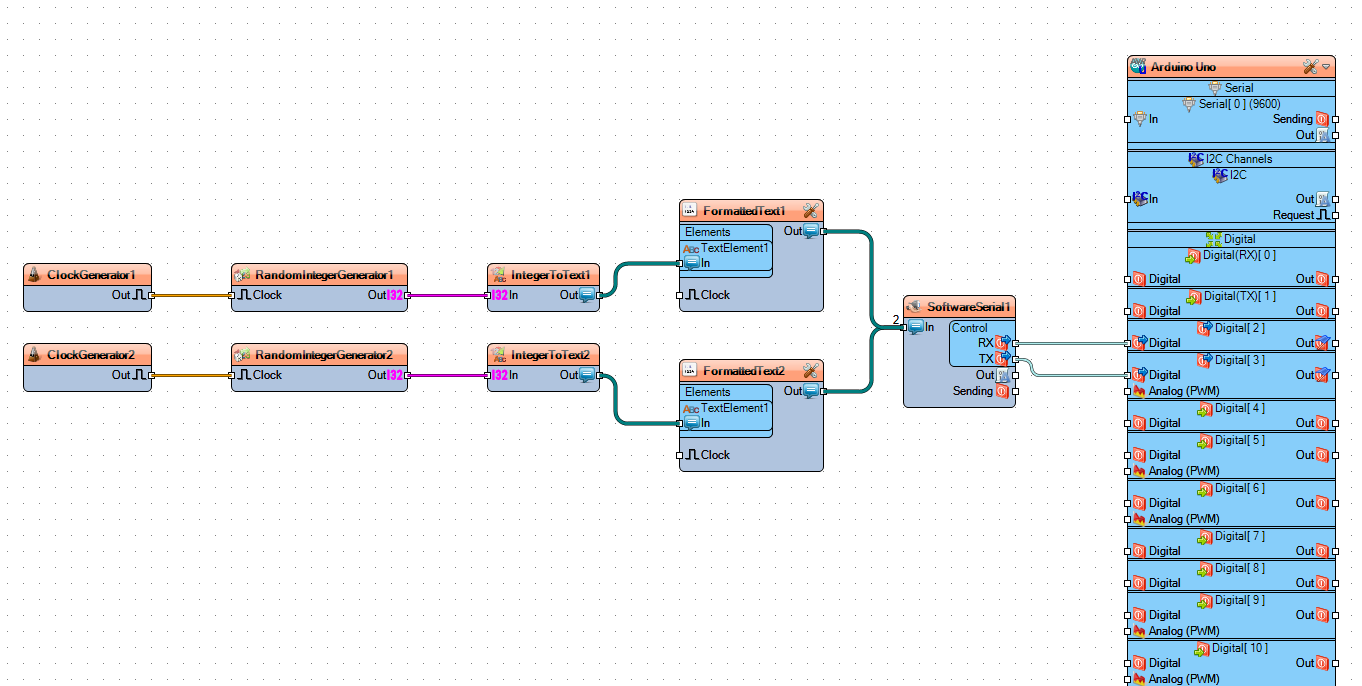The width and height of the screenshot is (1362, 686).
Task: Click the I2C icon on the Arduino Uno block
Action: pyautogui.click(x=1219, y=175)
